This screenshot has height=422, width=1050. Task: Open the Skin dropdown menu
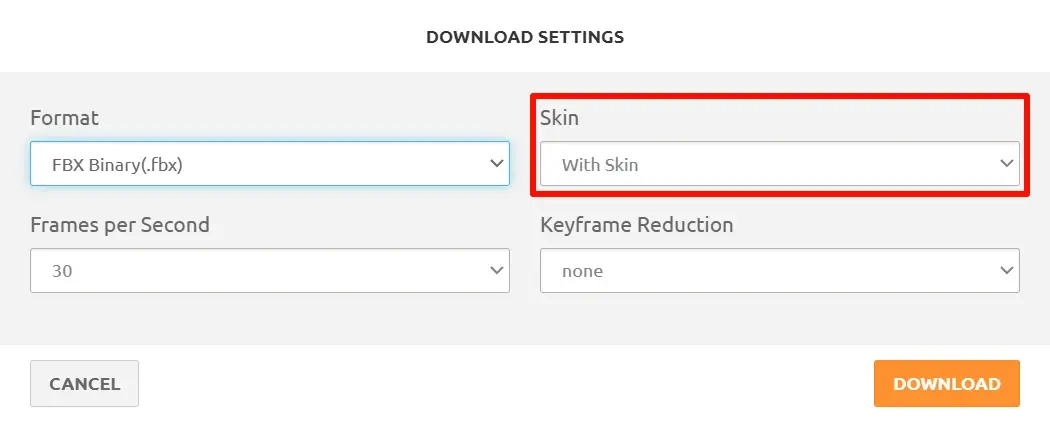point(779,163)
